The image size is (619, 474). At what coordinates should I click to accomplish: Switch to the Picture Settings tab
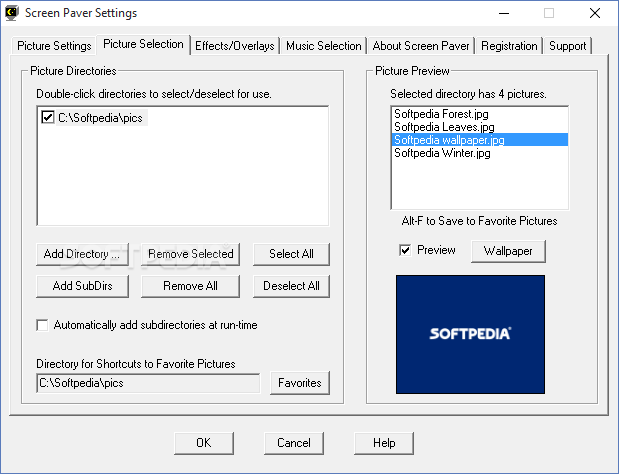pos(54,46)
